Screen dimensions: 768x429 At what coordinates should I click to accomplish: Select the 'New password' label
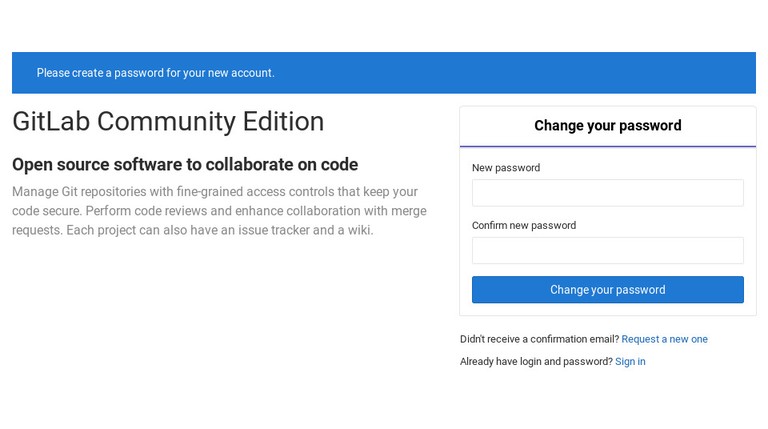(506, 167)
